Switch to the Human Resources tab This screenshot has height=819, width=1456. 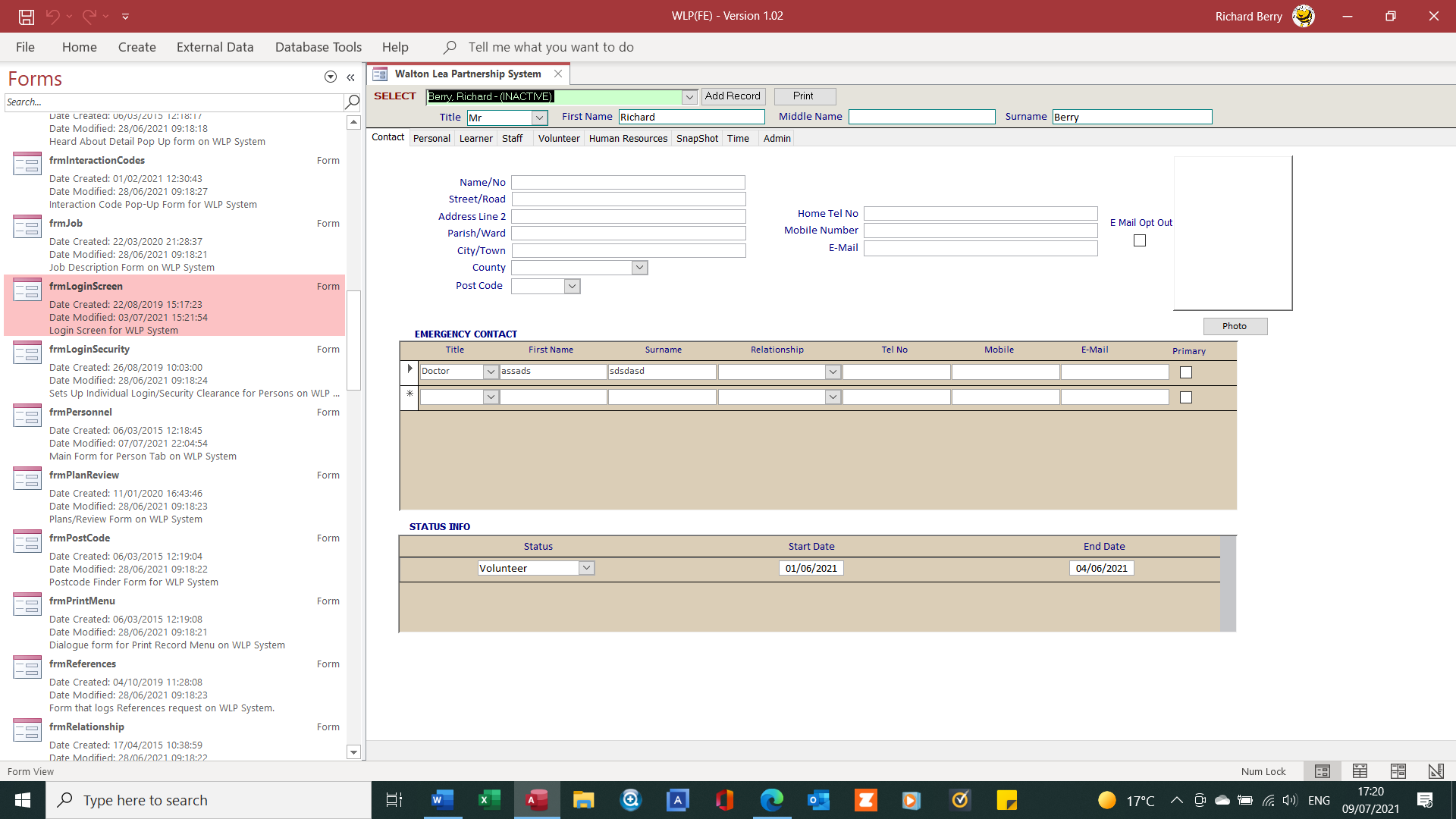coord(628,138)
